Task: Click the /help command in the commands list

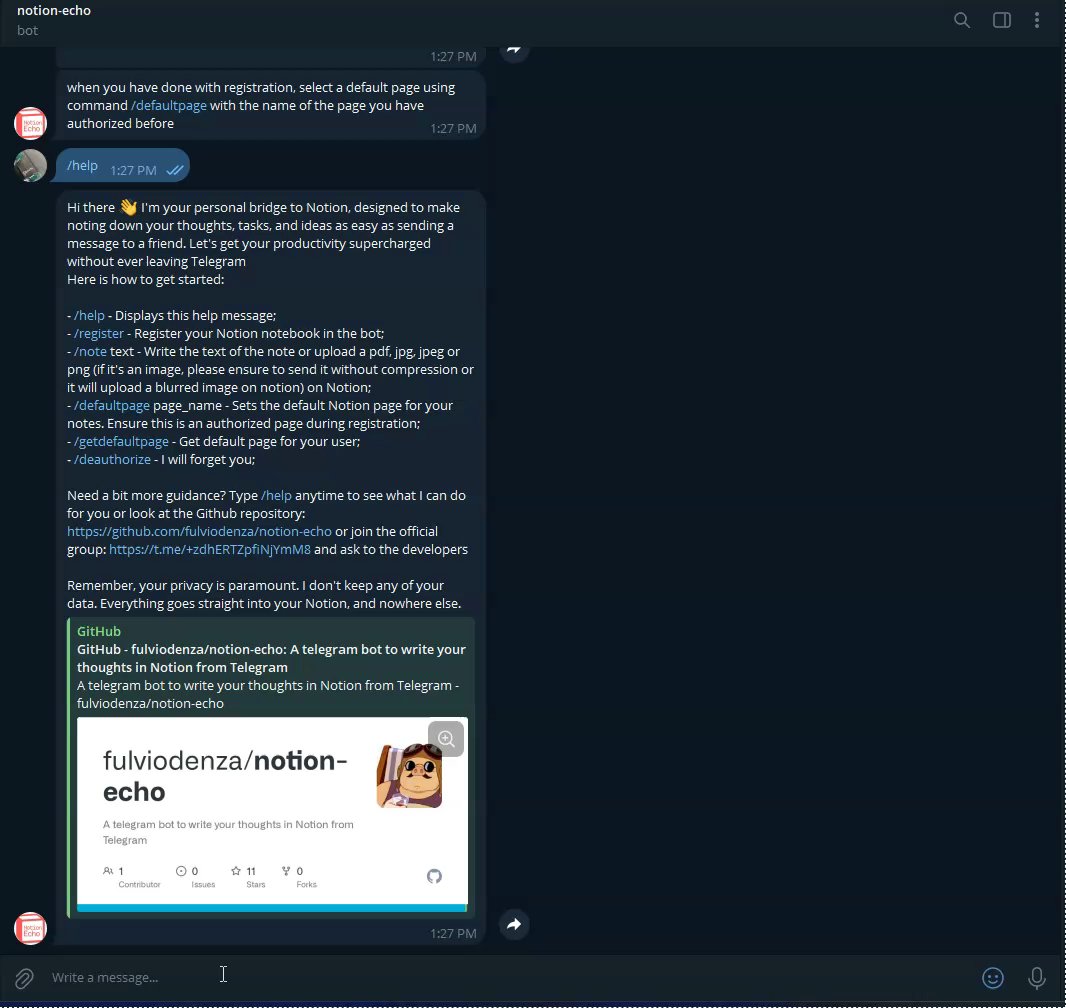Action: (x=89, y=315)
